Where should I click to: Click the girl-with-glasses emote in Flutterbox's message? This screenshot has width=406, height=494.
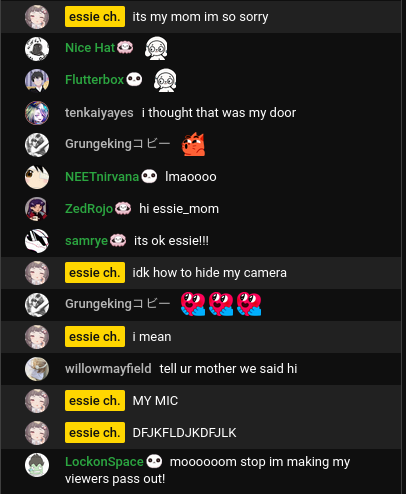pos(165,80)
